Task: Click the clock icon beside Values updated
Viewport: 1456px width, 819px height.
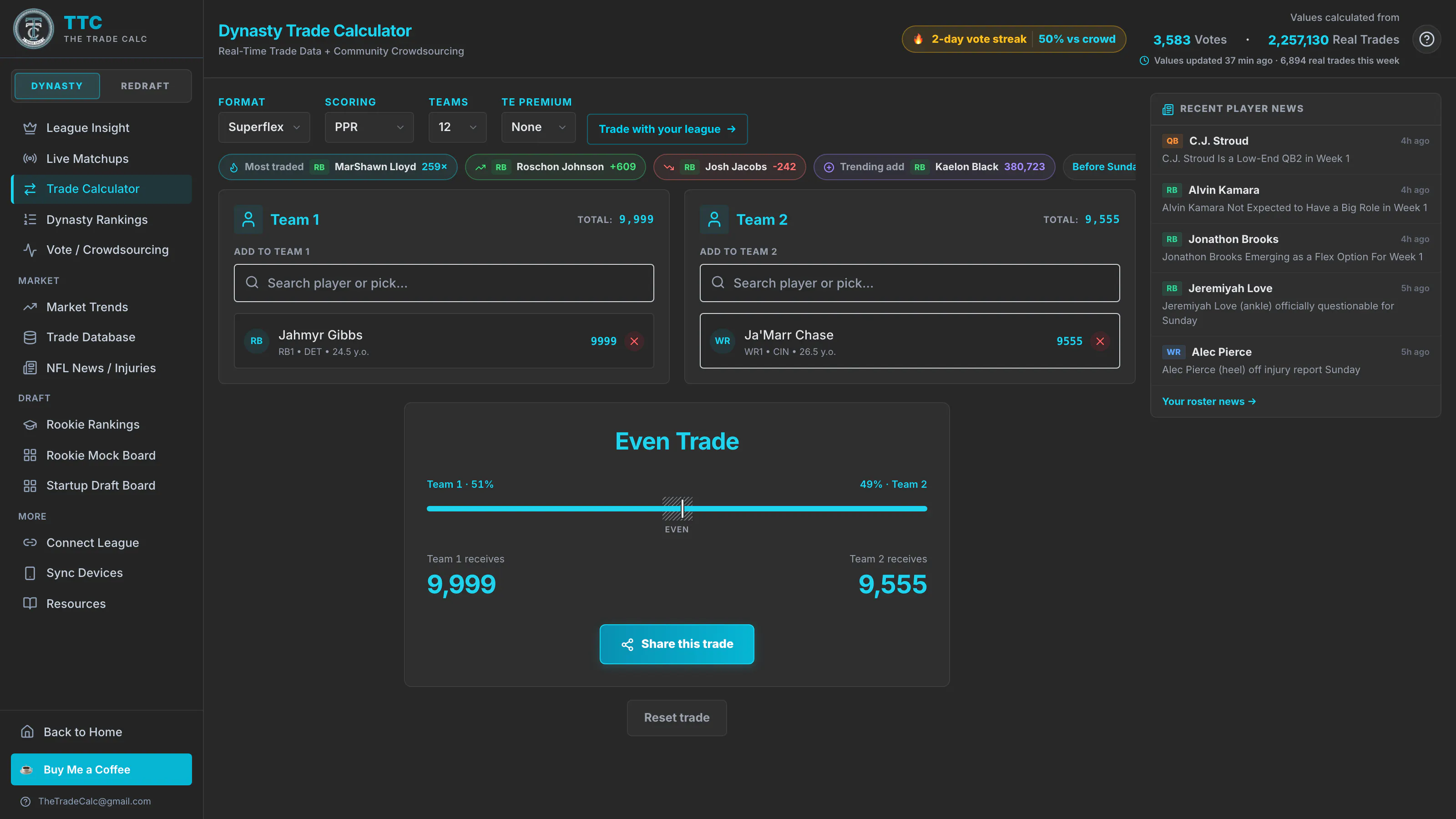Action: pos(1144,61)
